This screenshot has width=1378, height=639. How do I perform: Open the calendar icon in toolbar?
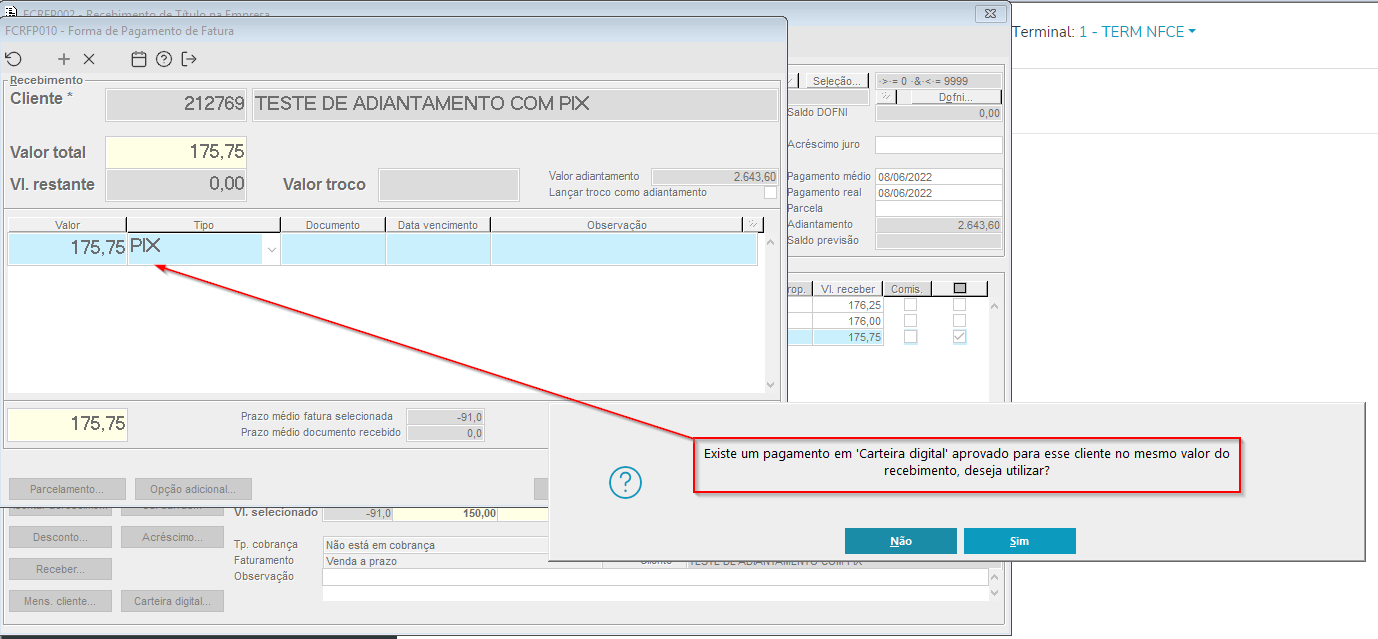pos(139,60)
